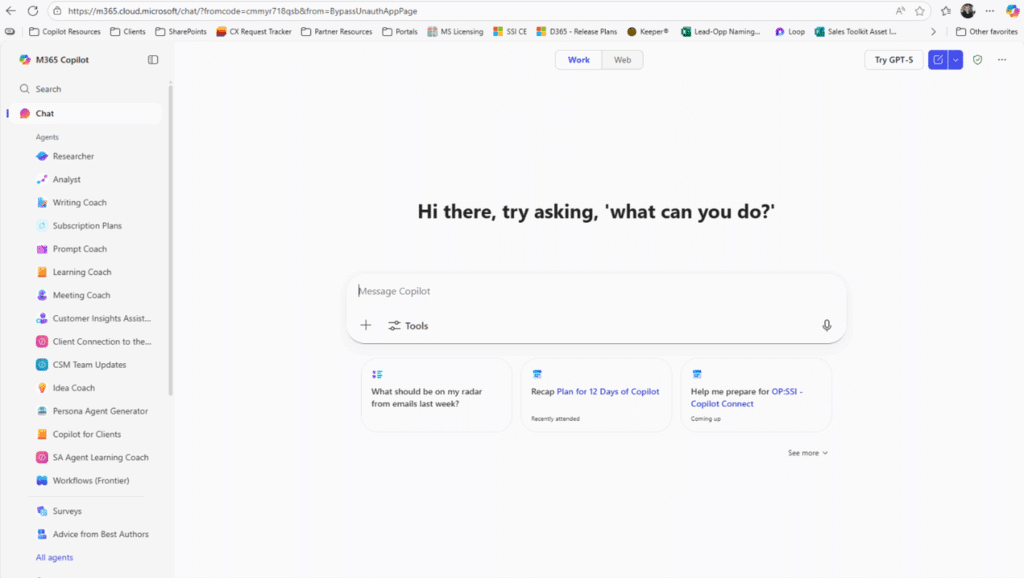This screenshot has height=578, width=1024.
Task: Activate the microphone for voice input
Action: (x=827, y=325)
